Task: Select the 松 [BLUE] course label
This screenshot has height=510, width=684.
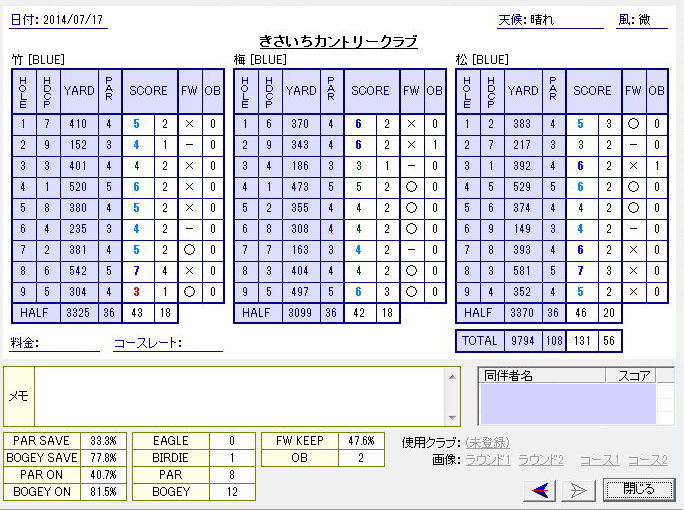Action: 482,60
